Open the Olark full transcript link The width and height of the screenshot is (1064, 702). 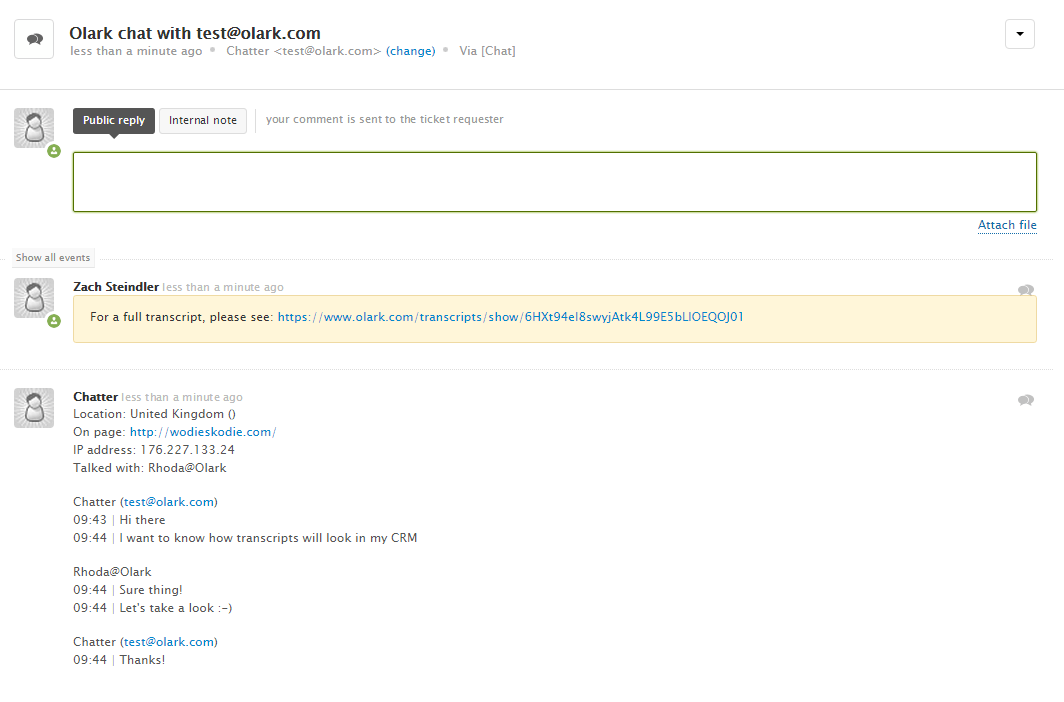(510, 317)
